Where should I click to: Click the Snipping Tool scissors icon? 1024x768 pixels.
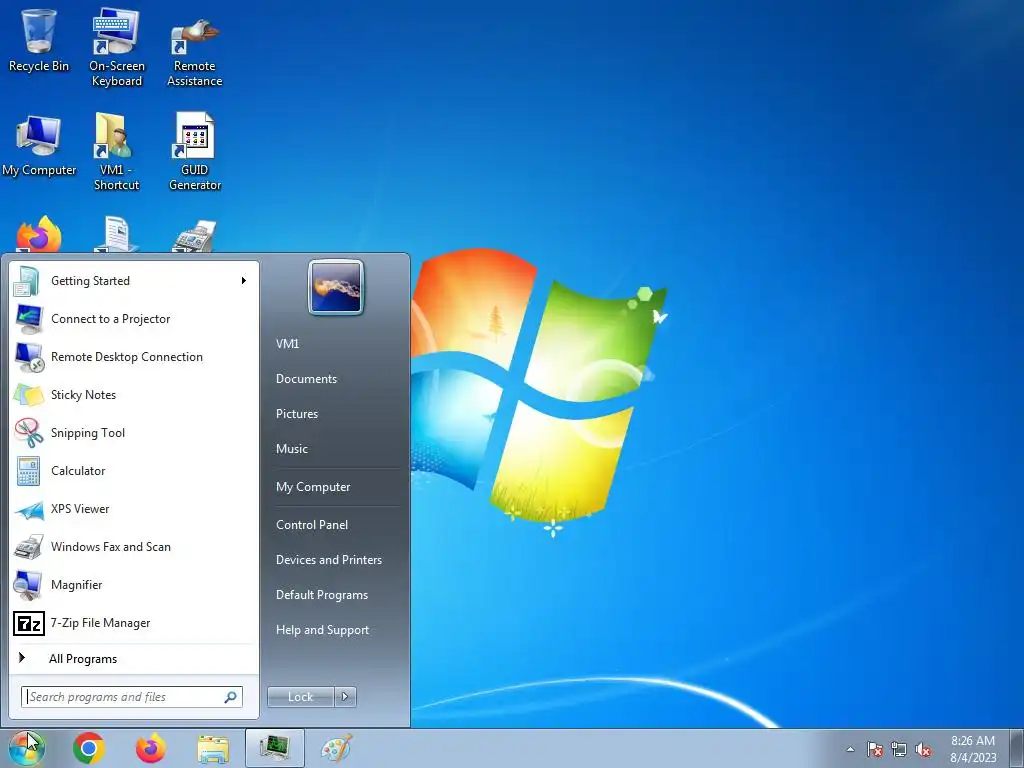pyautogui.click(x=28, y=432)
